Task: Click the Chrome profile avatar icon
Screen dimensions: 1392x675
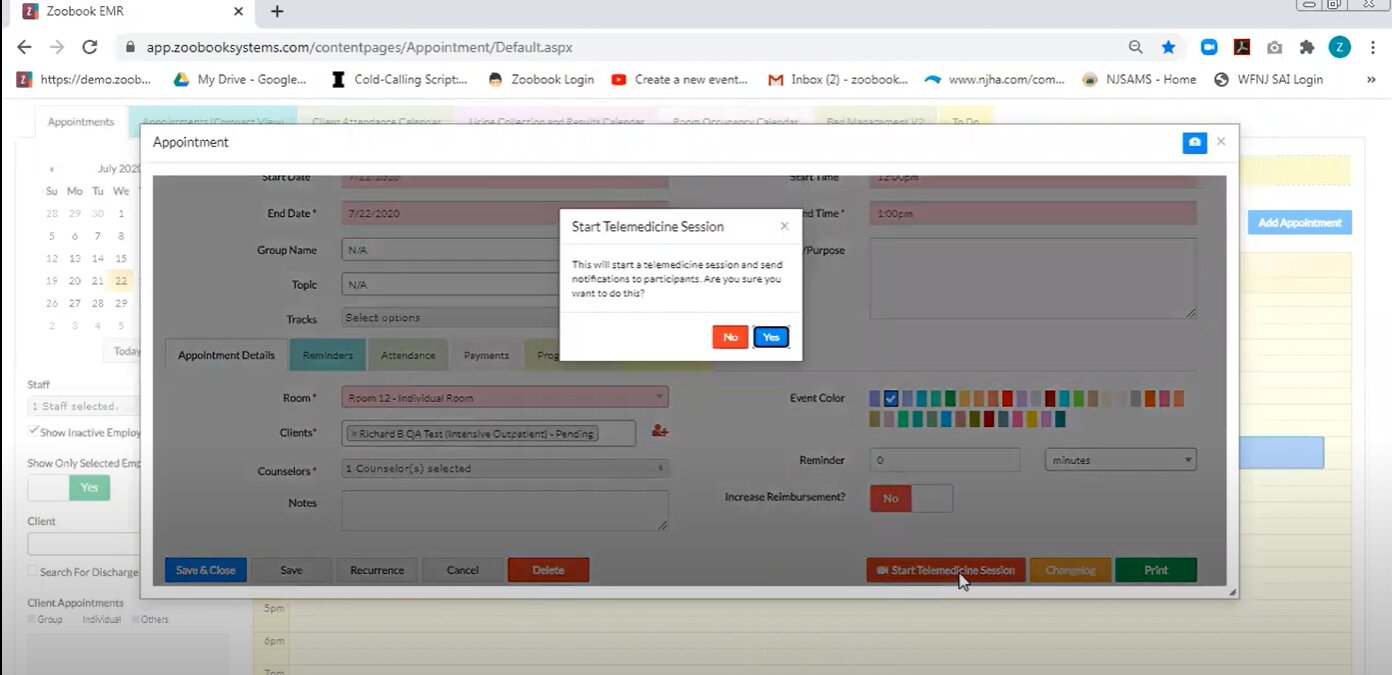Action: (x=1339, y=47)
